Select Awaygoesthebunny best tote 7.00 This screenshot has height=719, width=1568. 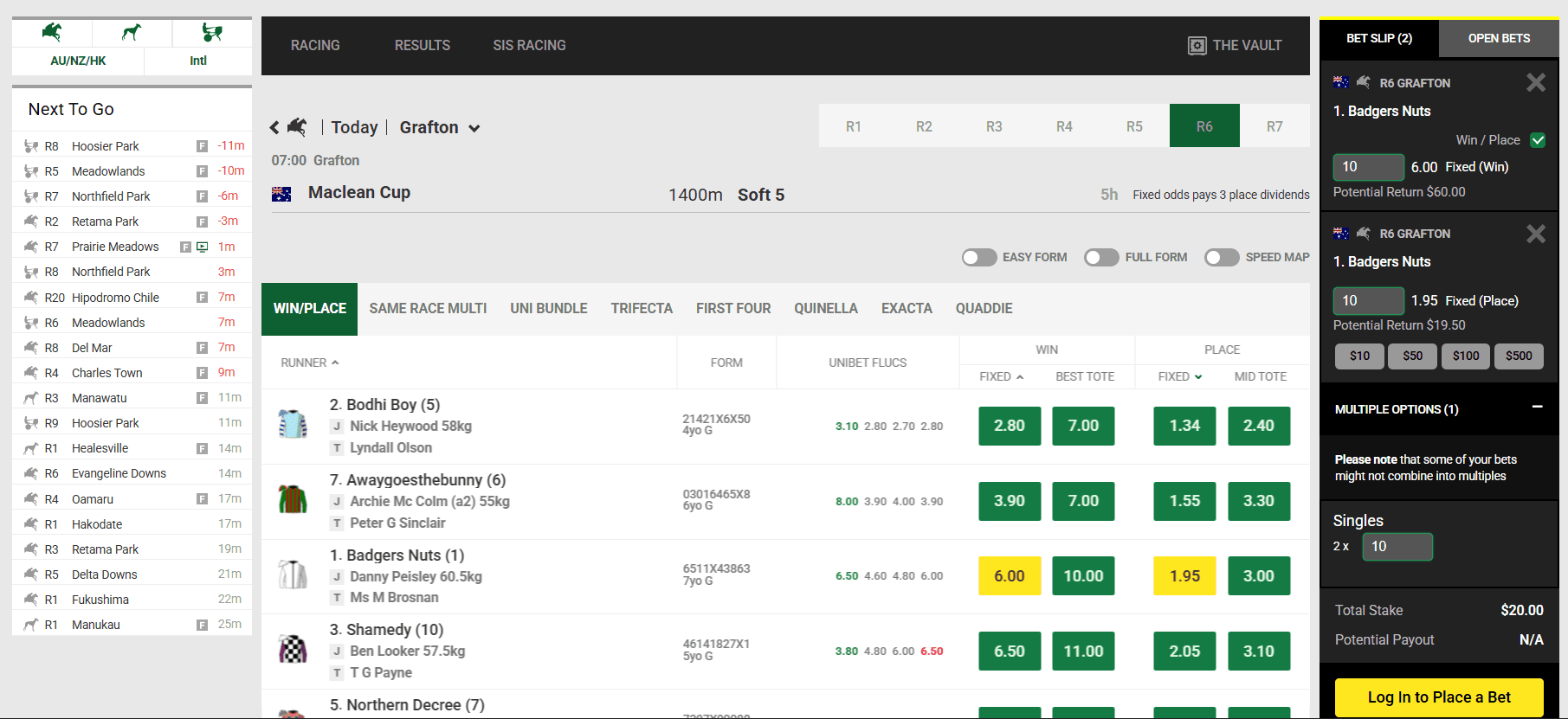1083,501
